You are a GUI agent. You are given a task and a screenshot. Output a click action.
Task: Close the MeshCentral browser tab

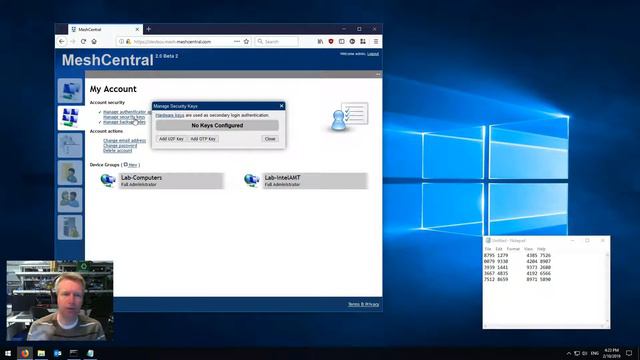137,29
